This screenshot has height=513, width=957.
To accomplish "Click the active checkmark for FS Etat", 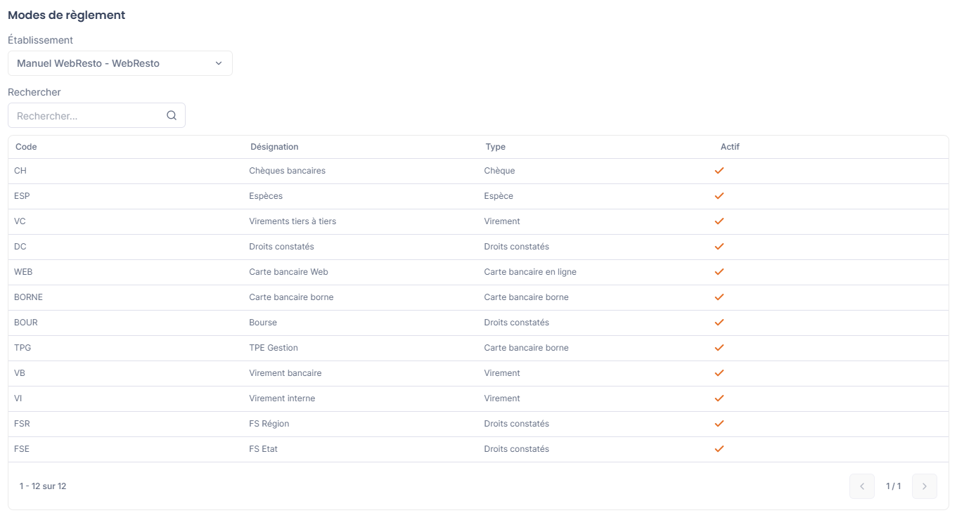I will [719, 449].
